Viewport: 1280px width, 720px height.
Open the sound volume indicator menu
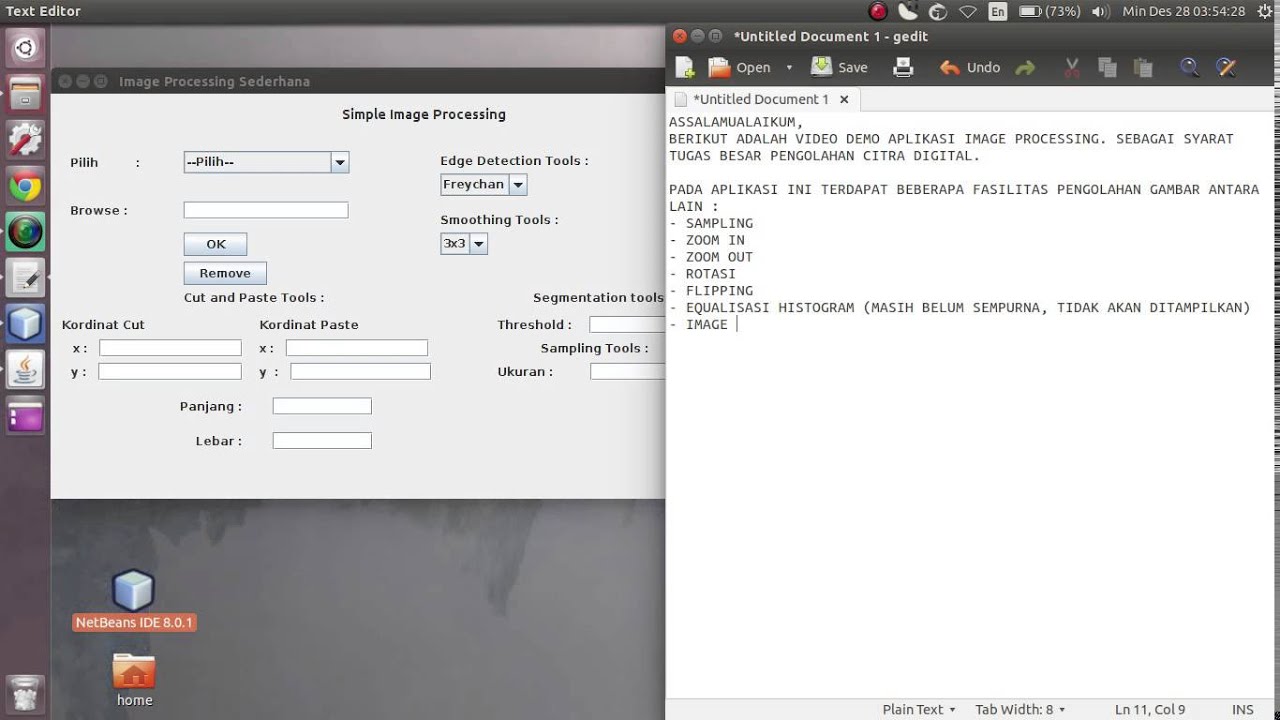[x=1100, y=12]
